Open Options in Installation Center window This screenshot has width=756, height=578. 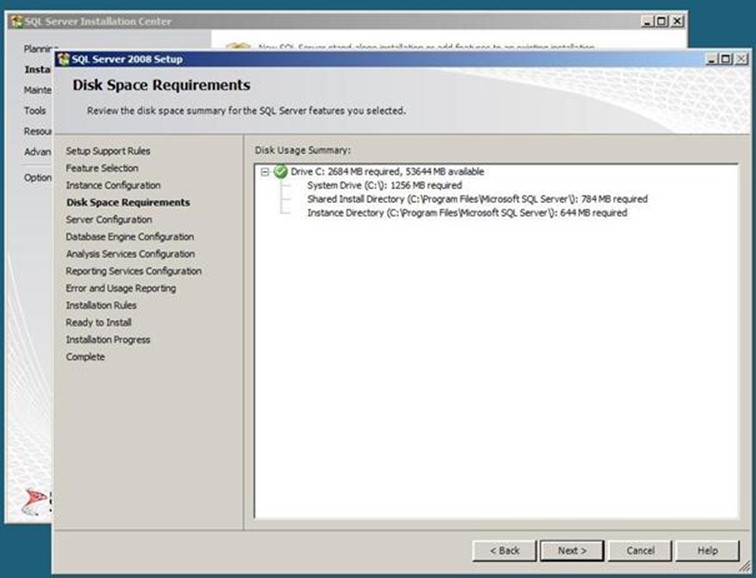coord(38,177)
